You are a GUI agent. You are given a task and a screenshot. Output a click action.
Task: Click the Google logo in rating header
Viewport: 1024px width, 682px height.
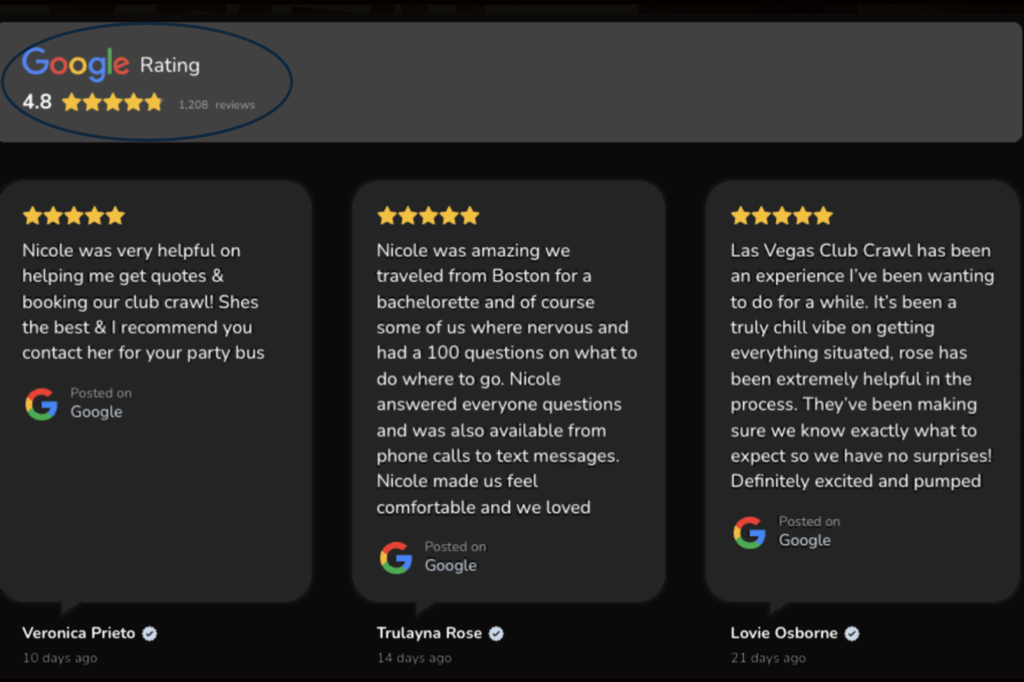click(76, 64)
